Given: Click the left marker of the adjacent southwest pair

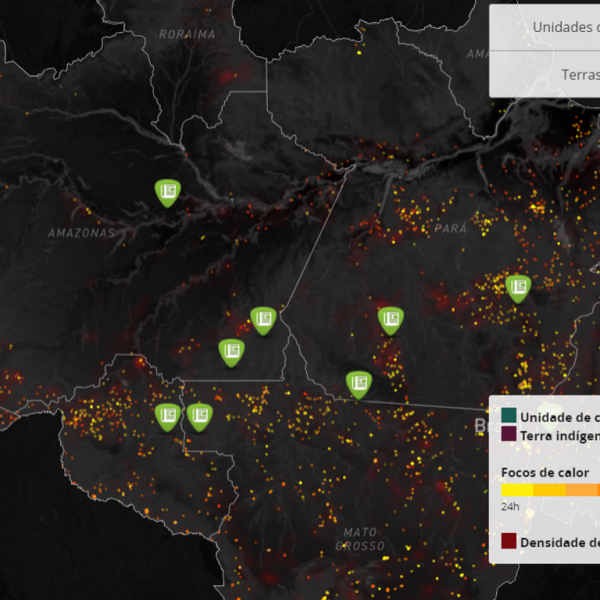Looking at the screenshot, I should point(167,416).
